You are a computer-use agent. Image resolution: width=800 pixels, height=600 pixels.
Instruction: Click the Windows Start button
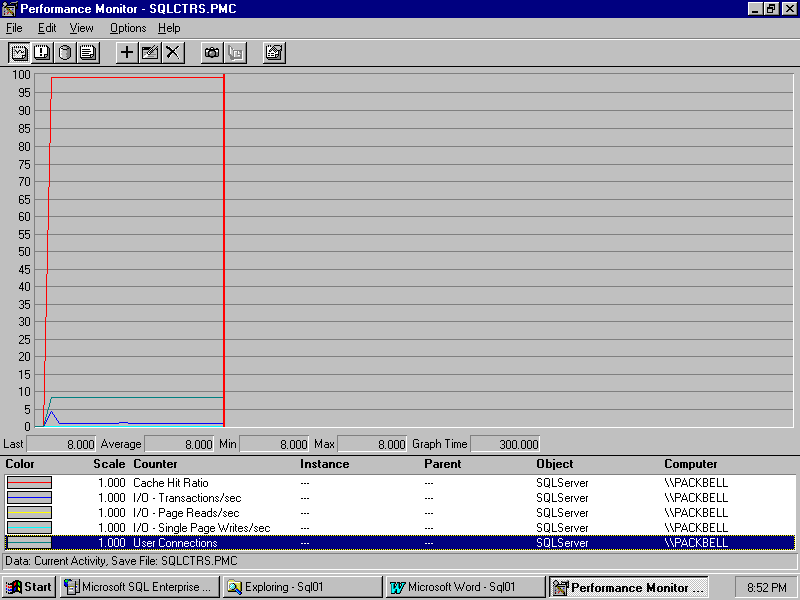29,587
